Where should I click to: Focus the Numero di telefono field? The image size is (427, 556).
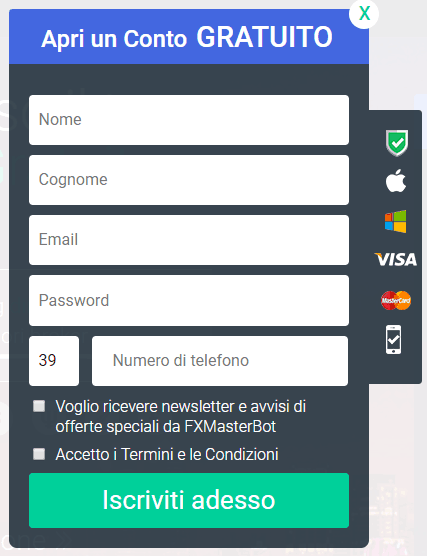tap(220, 361)
